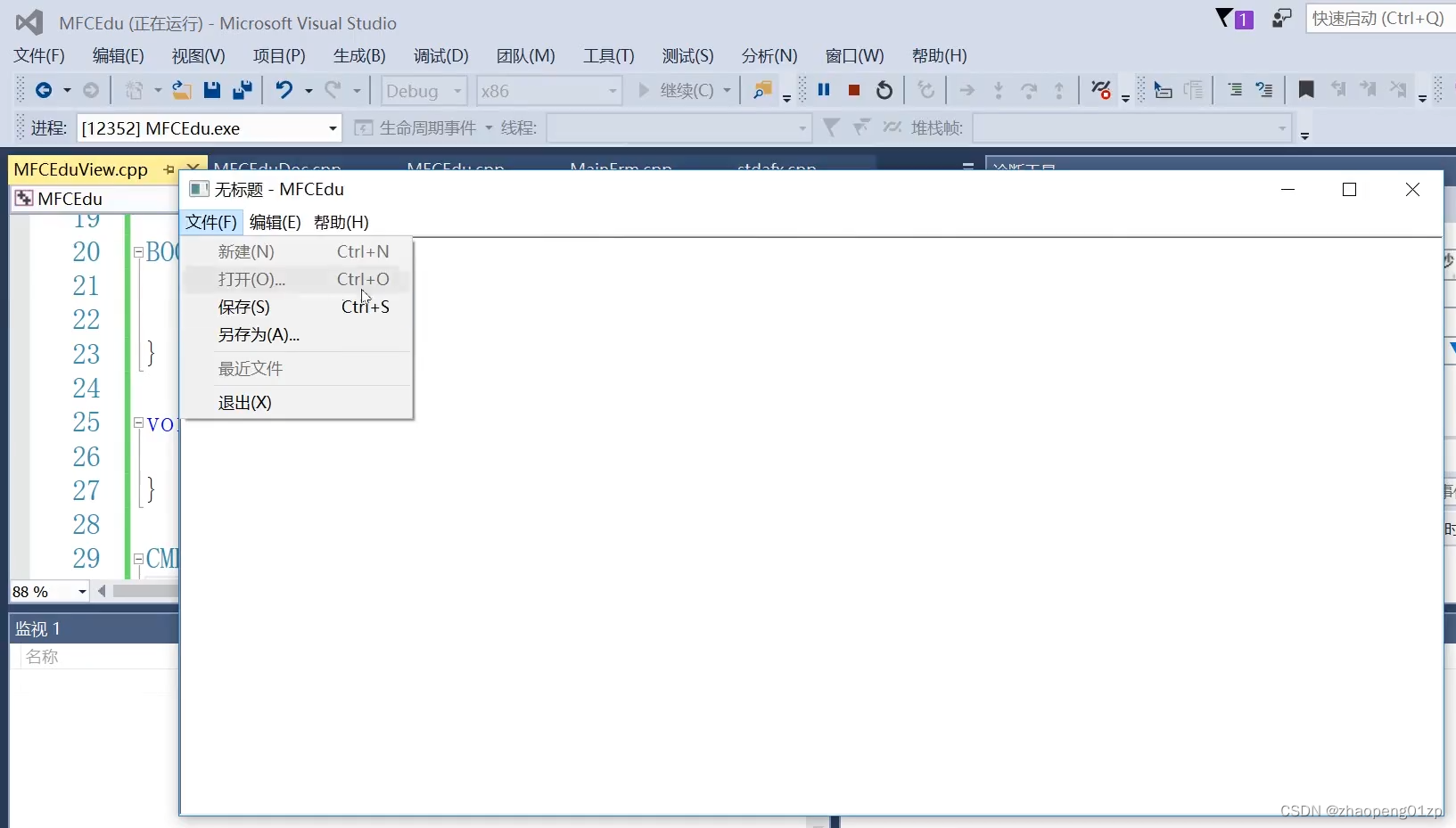The image size is (1456, 828).
Task: Pin the MFCEduView.cpp tab
Action: pos(169,169)
